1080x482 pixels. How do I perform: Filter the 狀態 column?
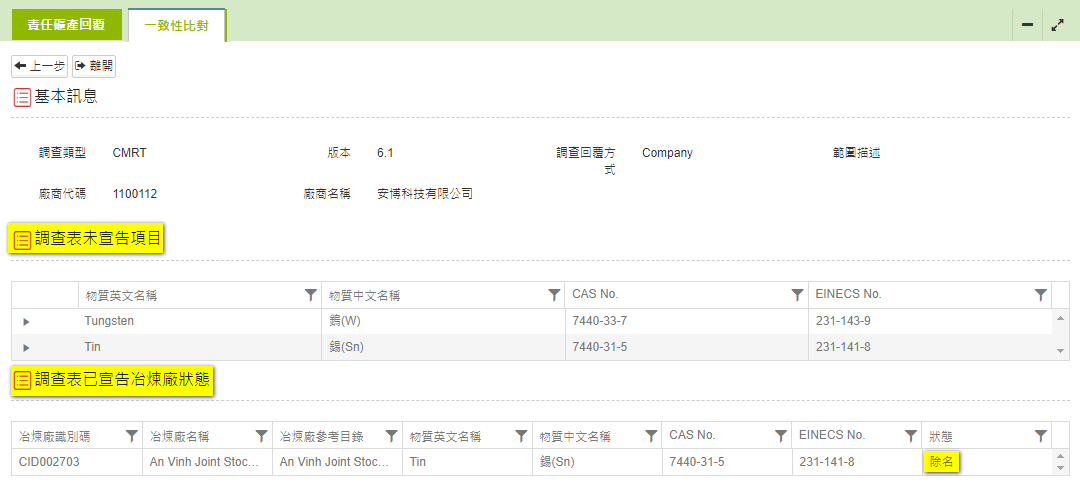click(1040, 436)
